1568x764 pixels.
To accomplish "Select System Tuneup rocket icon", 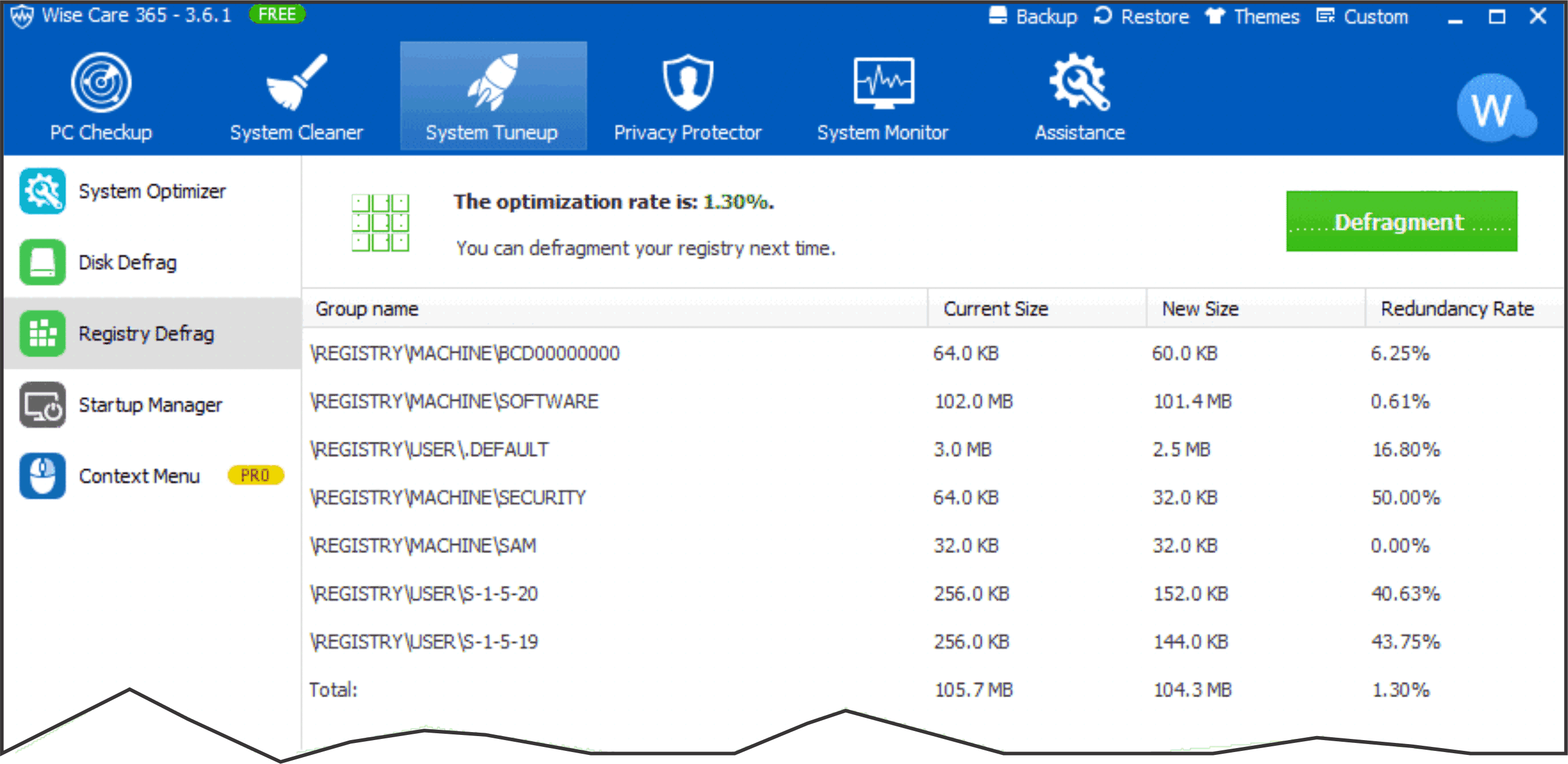I will (492, 82).
